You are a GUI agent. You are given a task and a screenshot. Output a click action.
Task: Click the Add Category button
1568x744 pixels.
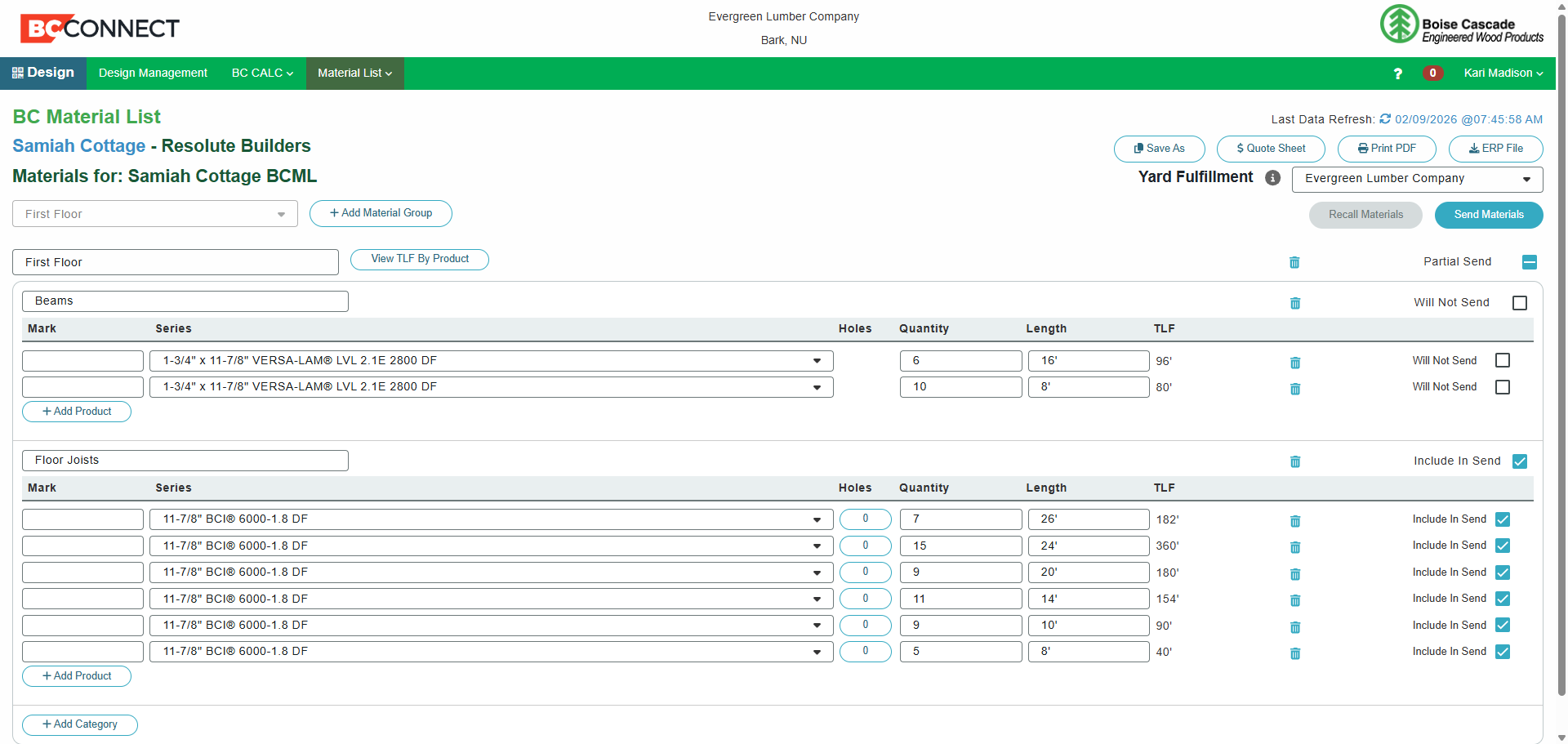80,724
